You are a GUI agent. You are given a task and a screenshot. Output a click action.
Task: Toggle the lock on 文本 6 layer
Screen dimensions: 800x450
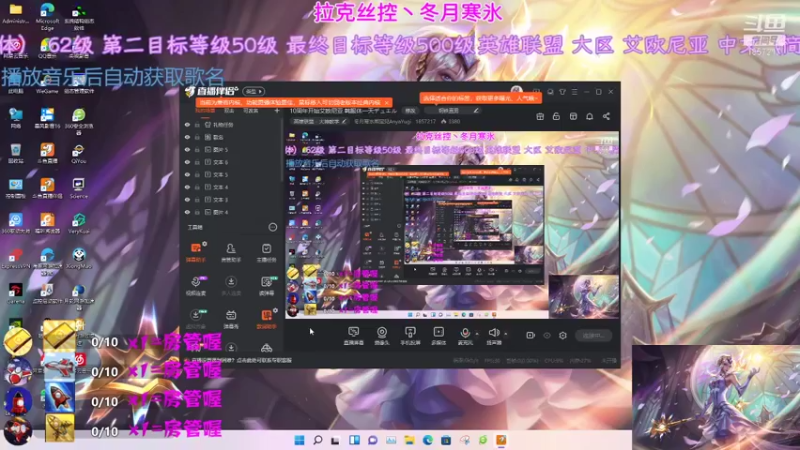tap(197, 162)
